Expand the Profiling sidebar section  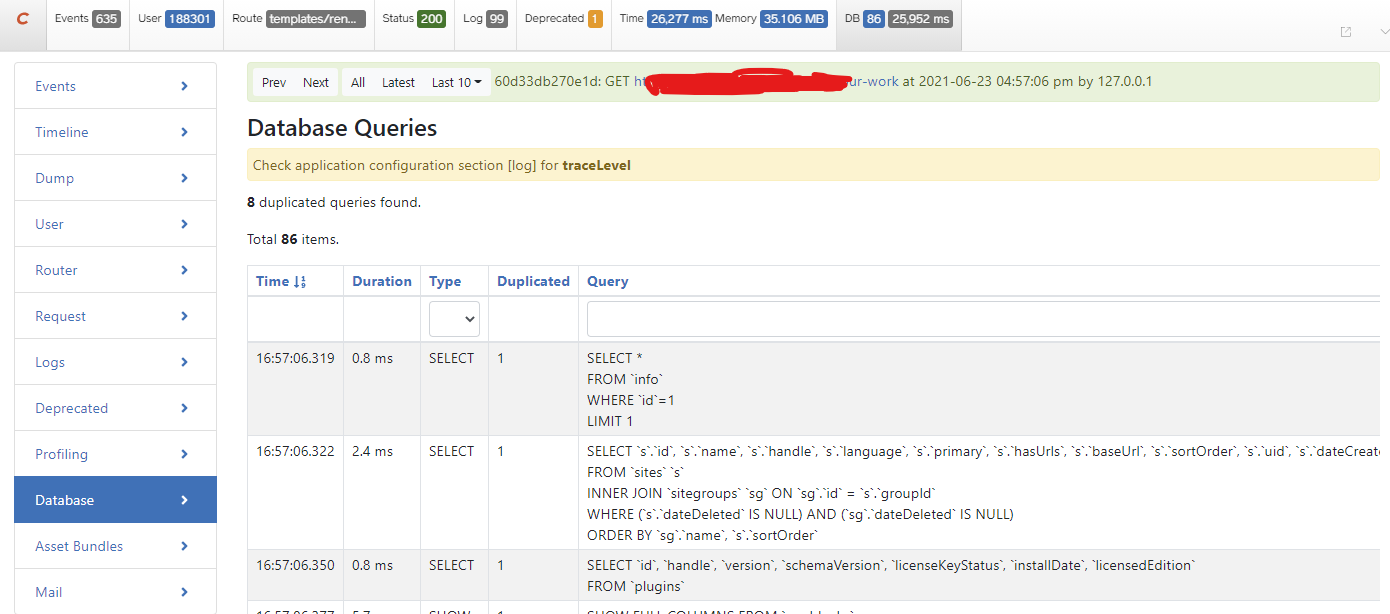point(115,453)
